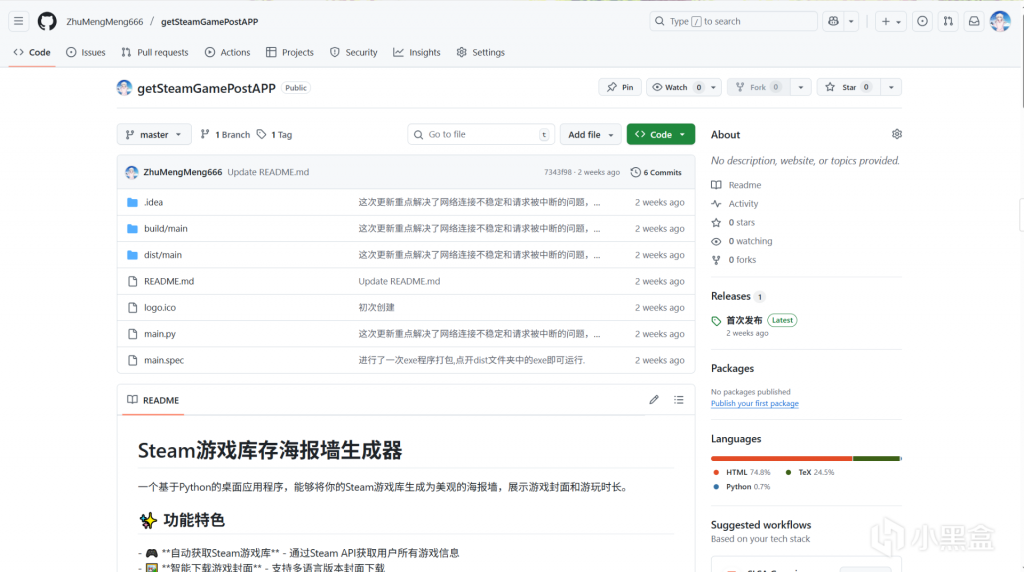The width and height of the screenshot is (1024, 572).
Task: Open the README outline list icon
Action: point(679,400)
